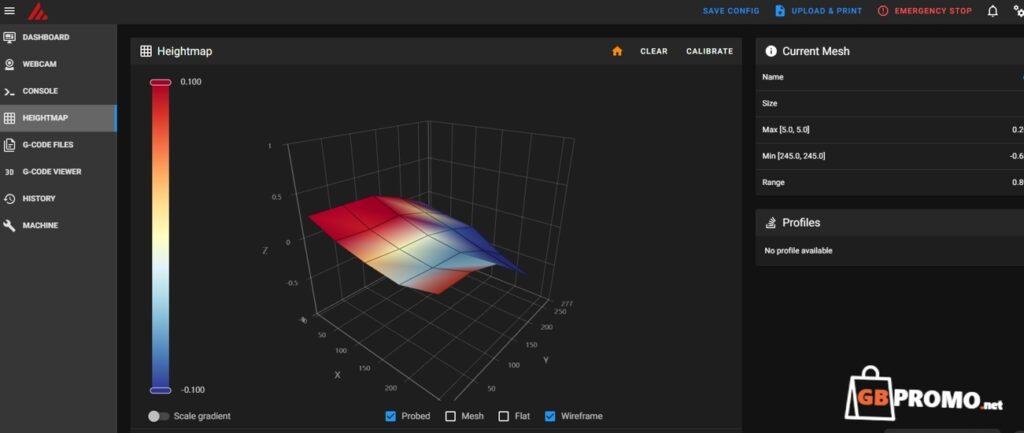Toggle the Scale gradient switch

(158, 416)
